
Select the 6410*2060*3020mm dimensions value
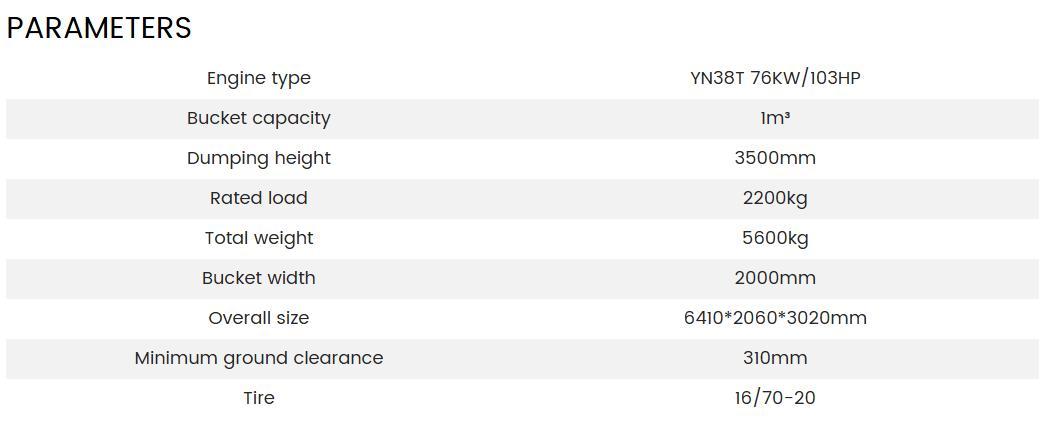point(775,318)
